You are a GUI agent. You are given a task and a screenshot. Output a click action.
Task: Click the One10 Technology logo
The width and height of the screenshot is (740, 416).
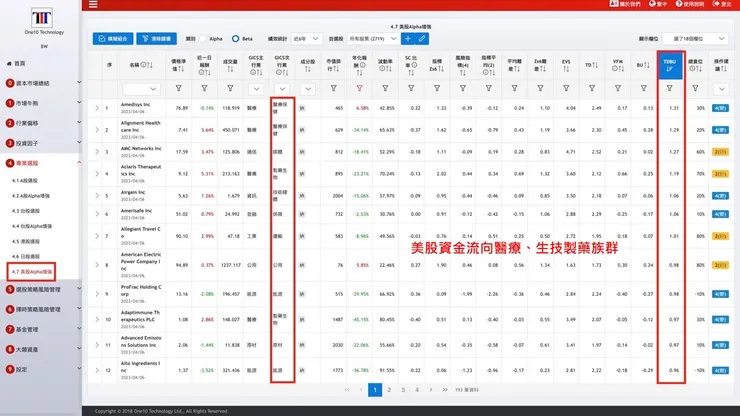pos(42,18)
